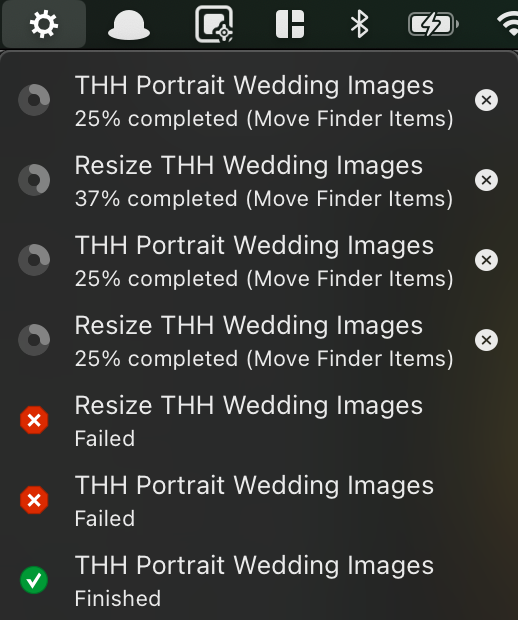Click progress indicator beside Resize 25% completed workflow
Viewport: 518px width, 620px height.
tap(34, 340)
